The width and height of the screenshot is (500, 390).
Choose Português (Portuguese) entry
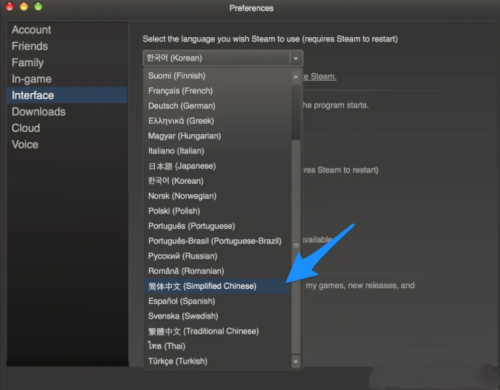(217, 226)
